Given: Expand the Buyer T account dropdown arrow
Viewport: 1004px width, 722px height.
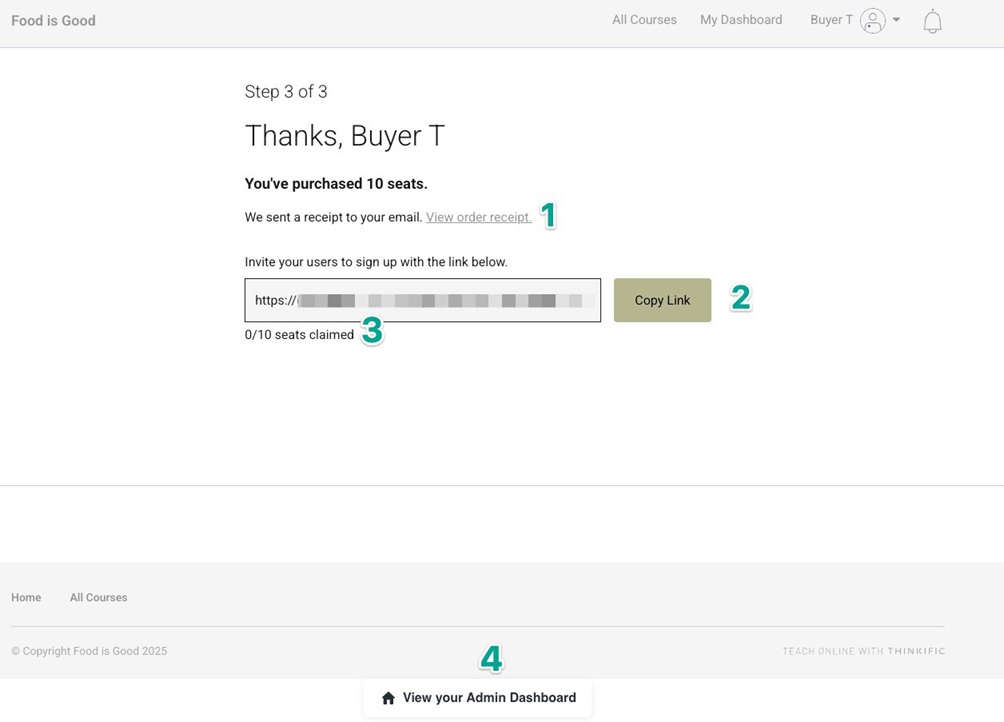Looking at the screenshot, I should (x=896, y=20).
